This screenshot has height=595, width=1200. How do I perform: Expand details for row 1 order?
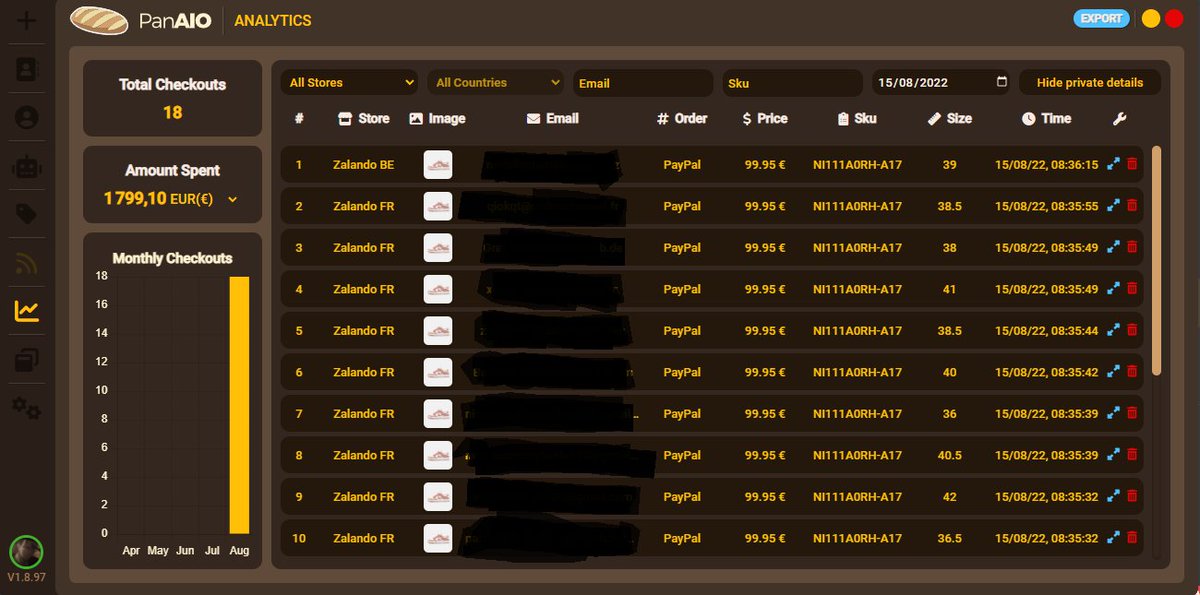[1113, 164]
